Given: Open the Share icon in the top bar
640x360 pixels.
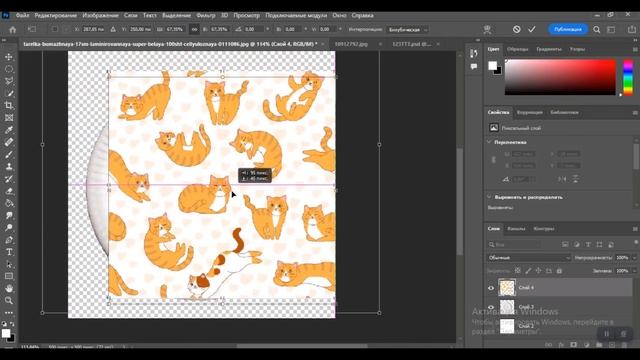Looking at the screenshot, I should coord(631,29).
